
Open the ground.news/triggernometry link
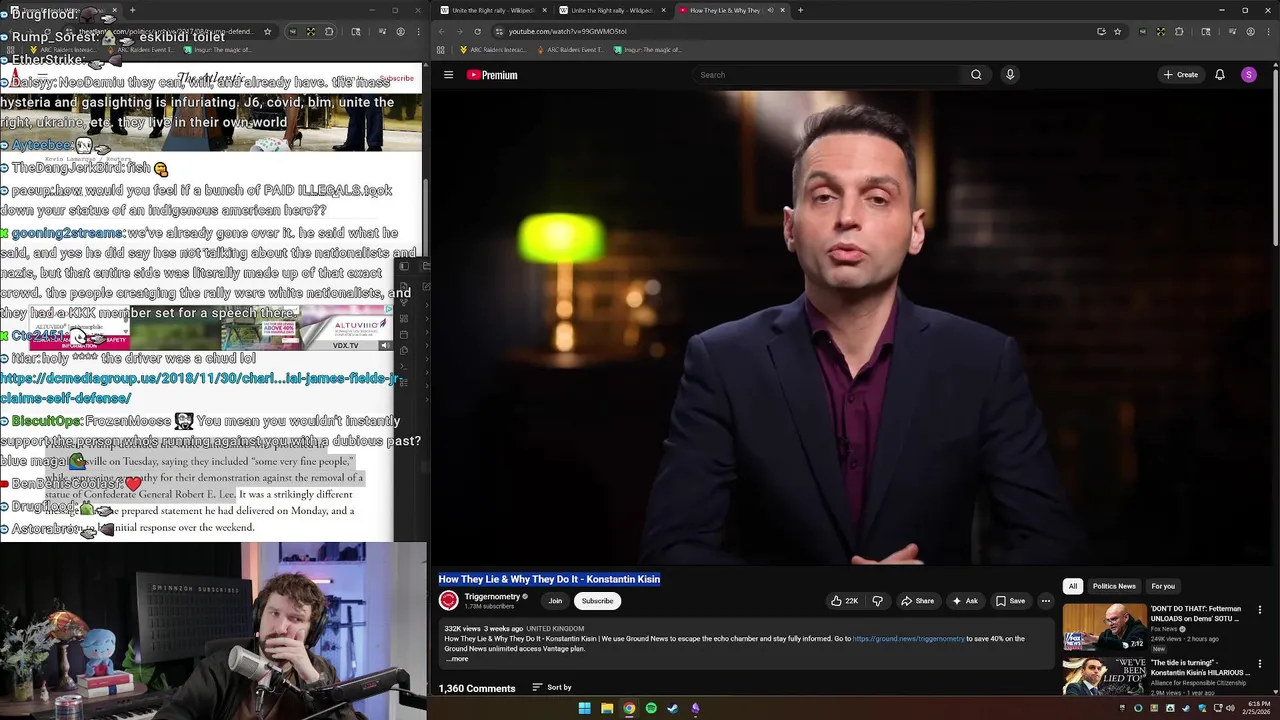[x=908, y=638]
